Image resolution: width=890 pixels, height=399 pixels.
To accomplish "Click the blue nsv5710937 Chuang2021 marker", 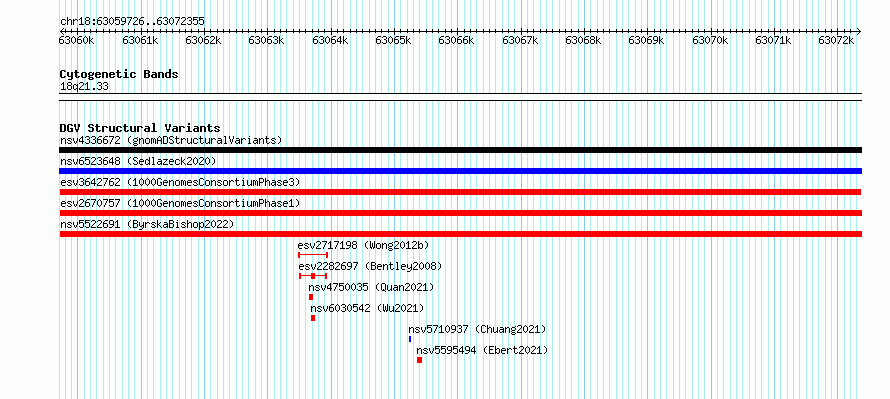I will point(410,339).
